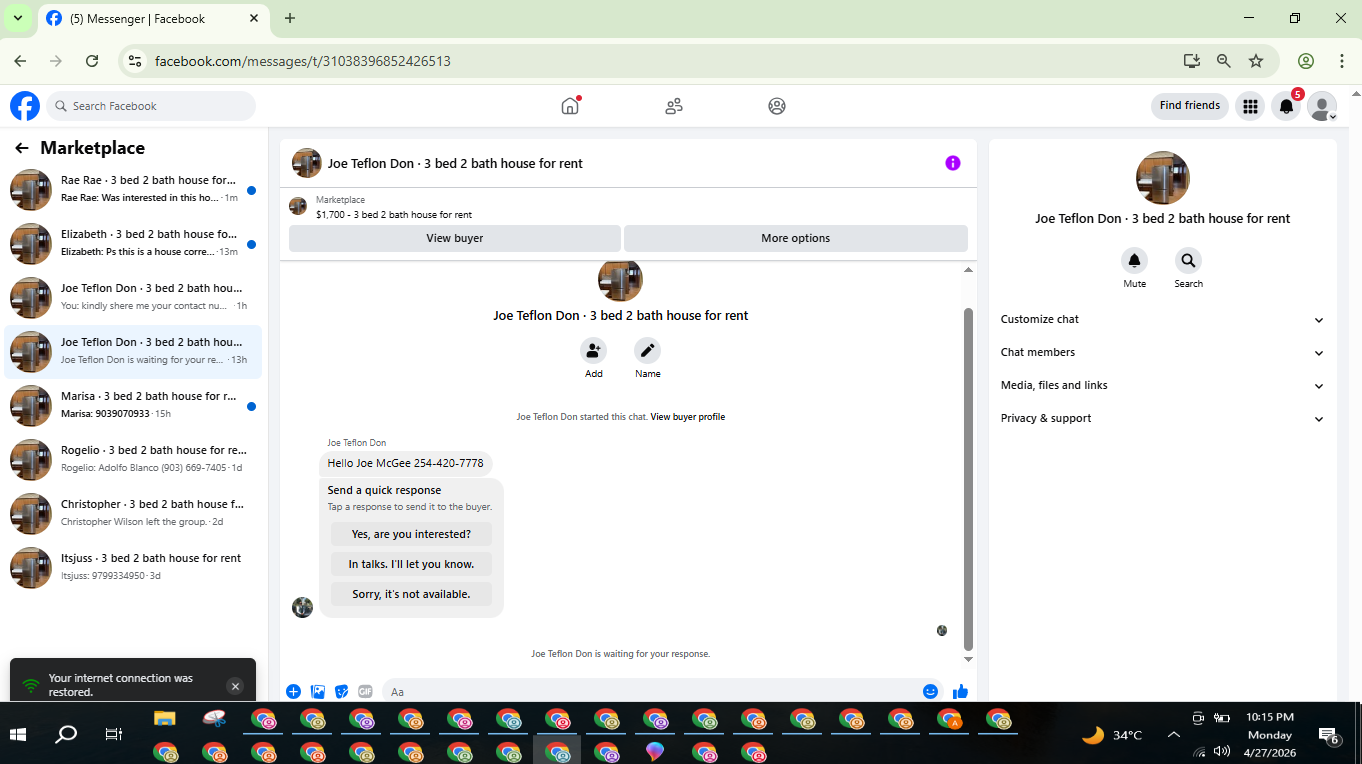The width and height of the screenshot is (1362, 764).
Task: Attach a photo using the image icon
Action: click(318, 691)
